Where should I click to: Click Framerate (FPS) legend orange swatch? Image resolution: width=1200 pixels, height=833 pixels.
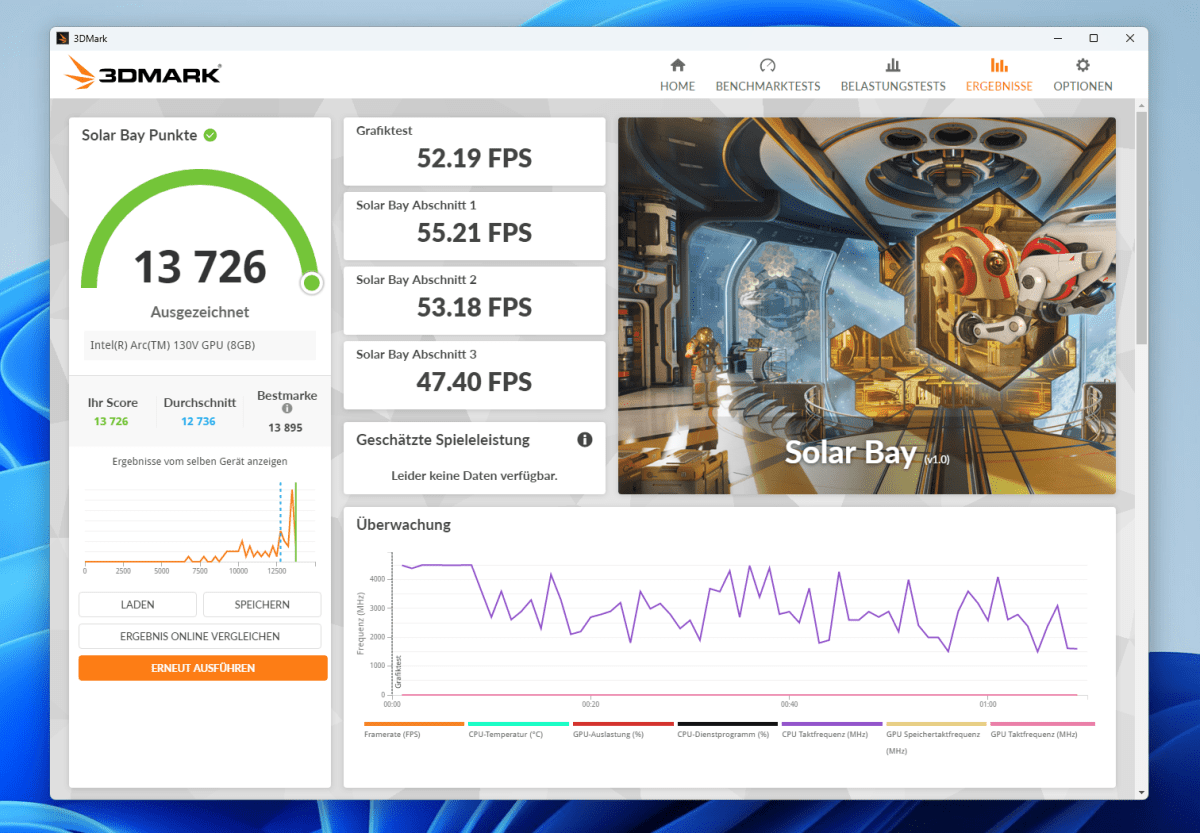click(414, 723)
